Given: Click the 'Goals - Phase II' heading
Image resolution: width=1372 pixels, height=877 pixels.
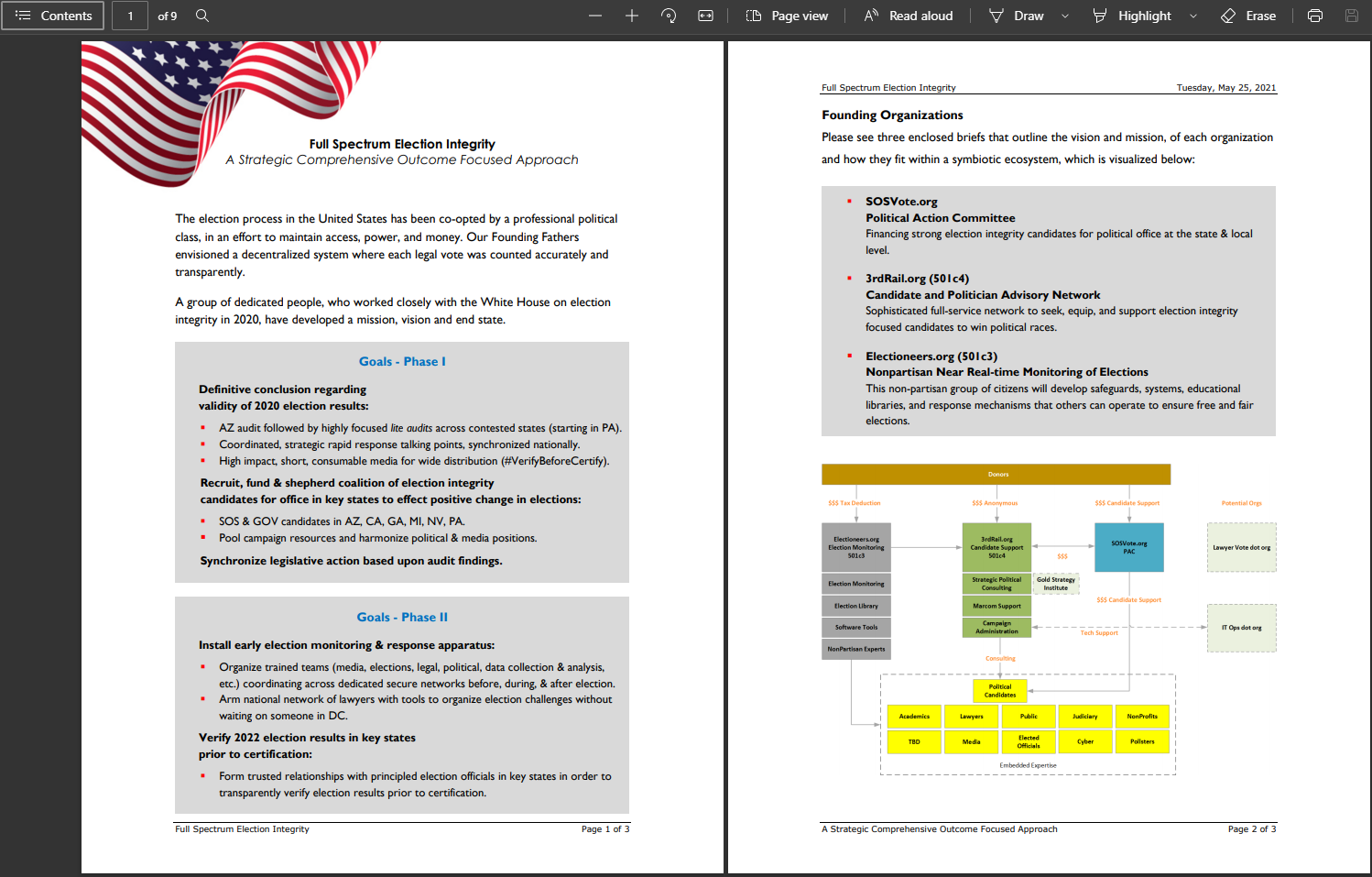Looking at the screenshot, I should (402, 618).
